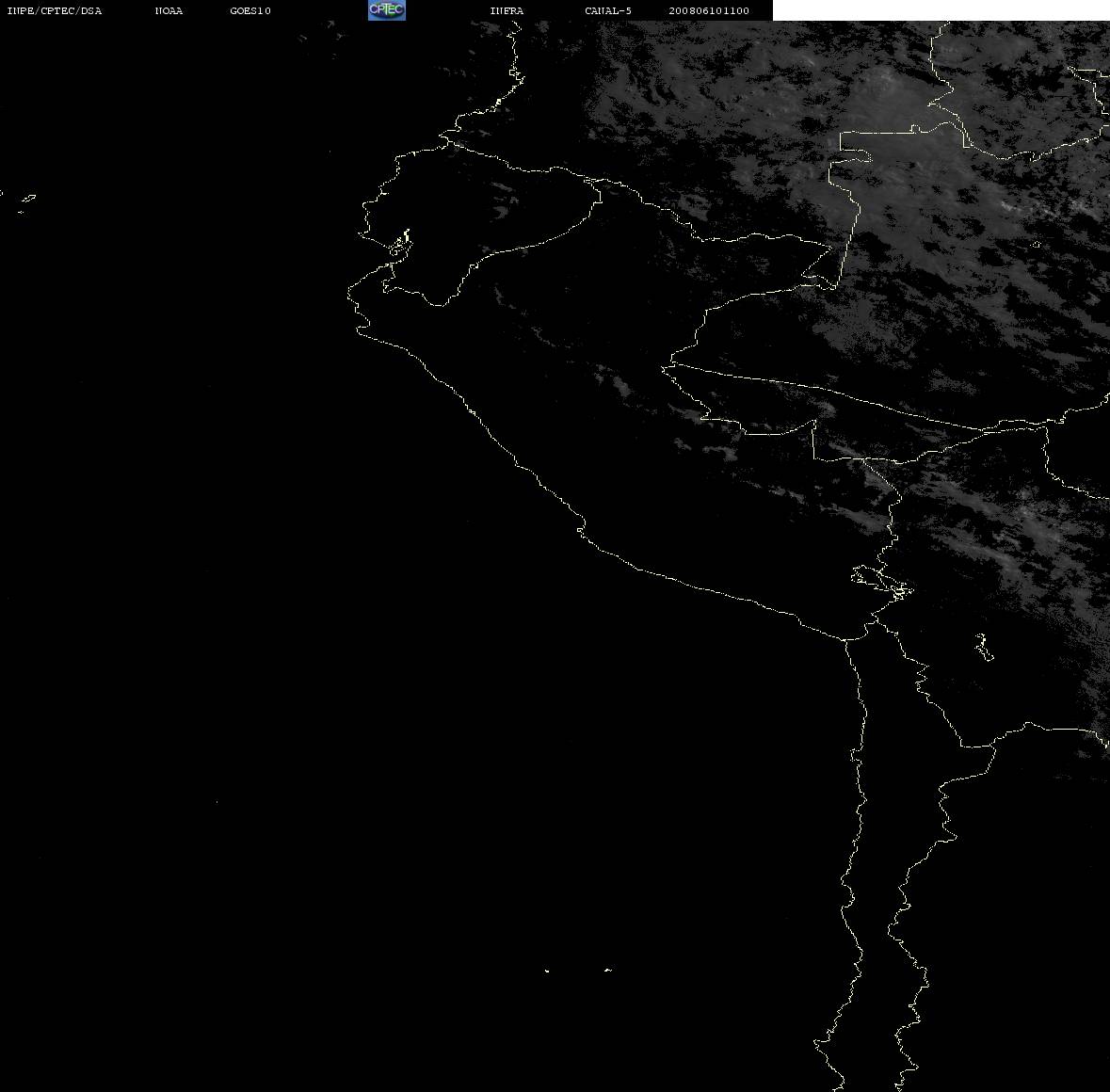Click the 'INPE/CPTEC/DSA' header text
This screenshot has height=1092, width=1110.
[55, 10]
